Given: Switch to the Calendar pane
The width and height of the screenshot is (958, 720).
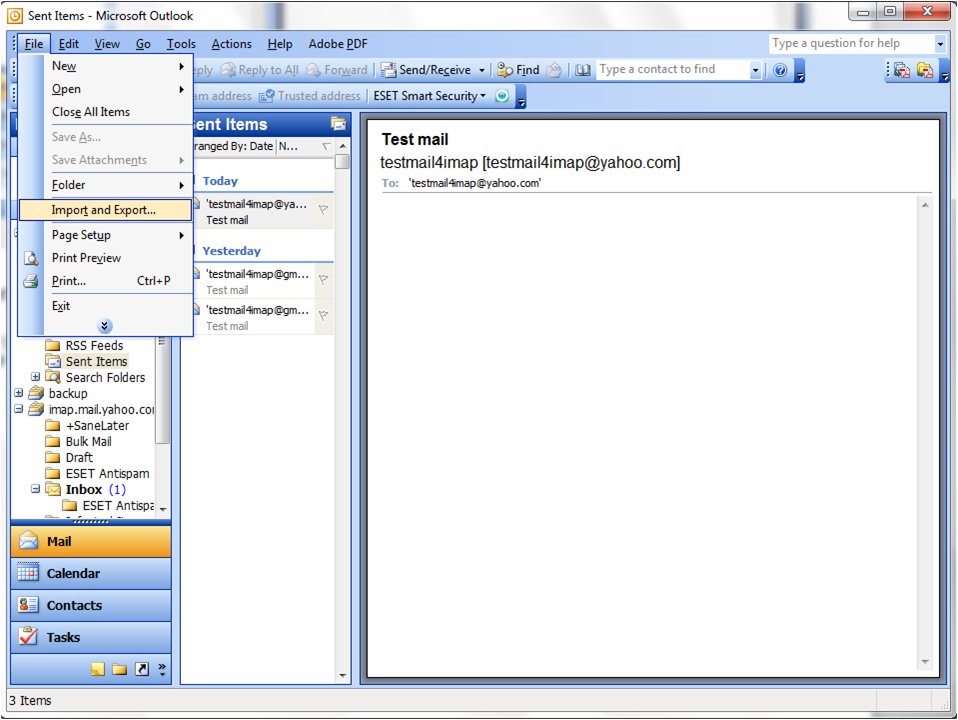Looking at the screenshot, I should point(91,574).
